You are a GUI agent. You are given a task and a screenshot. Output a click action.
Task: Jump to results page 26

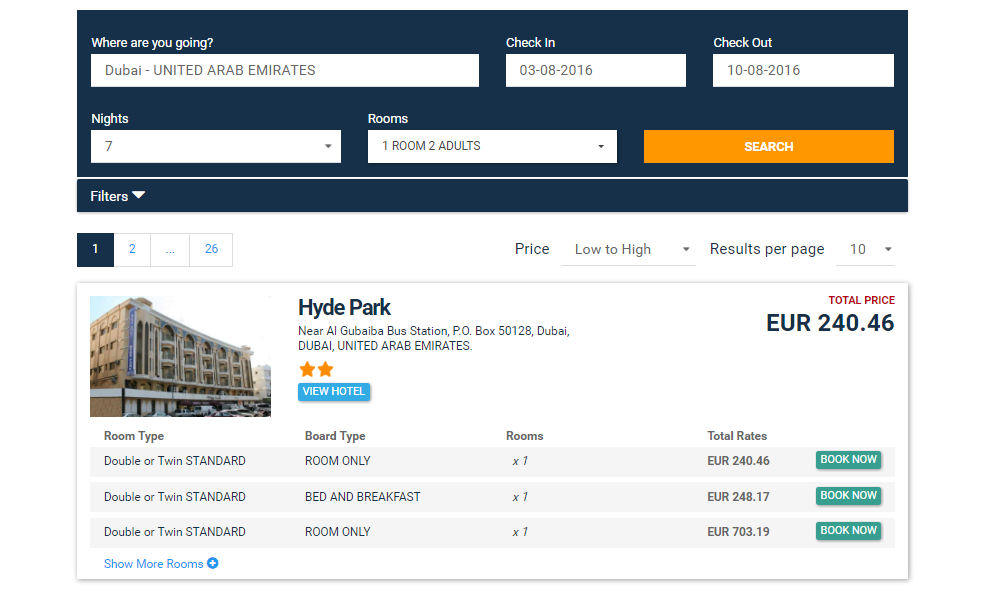211,249
